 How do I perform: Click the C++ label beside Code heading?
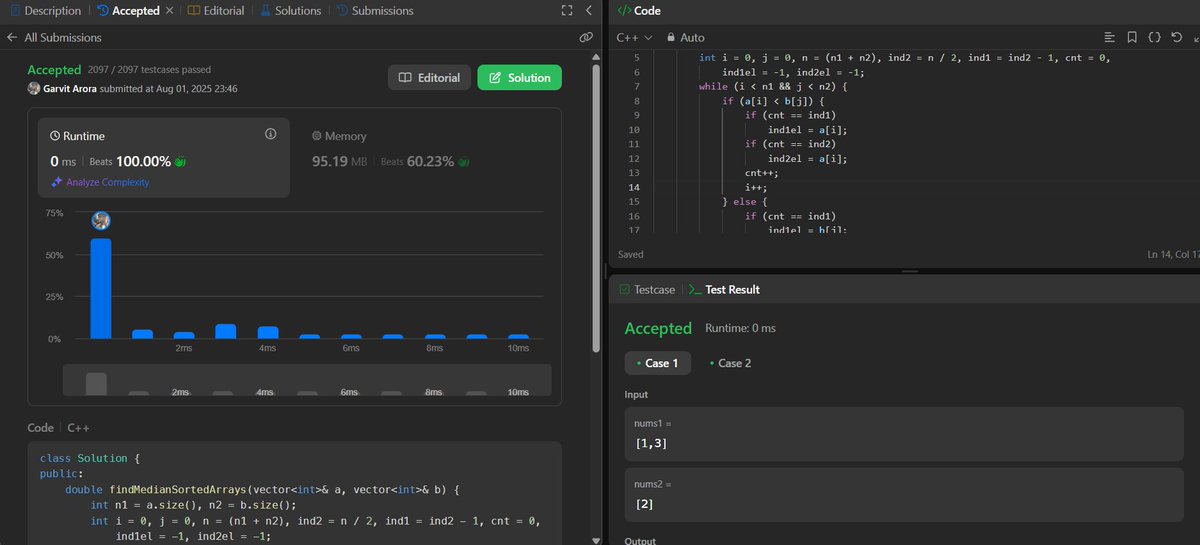(x=79, y=427)
